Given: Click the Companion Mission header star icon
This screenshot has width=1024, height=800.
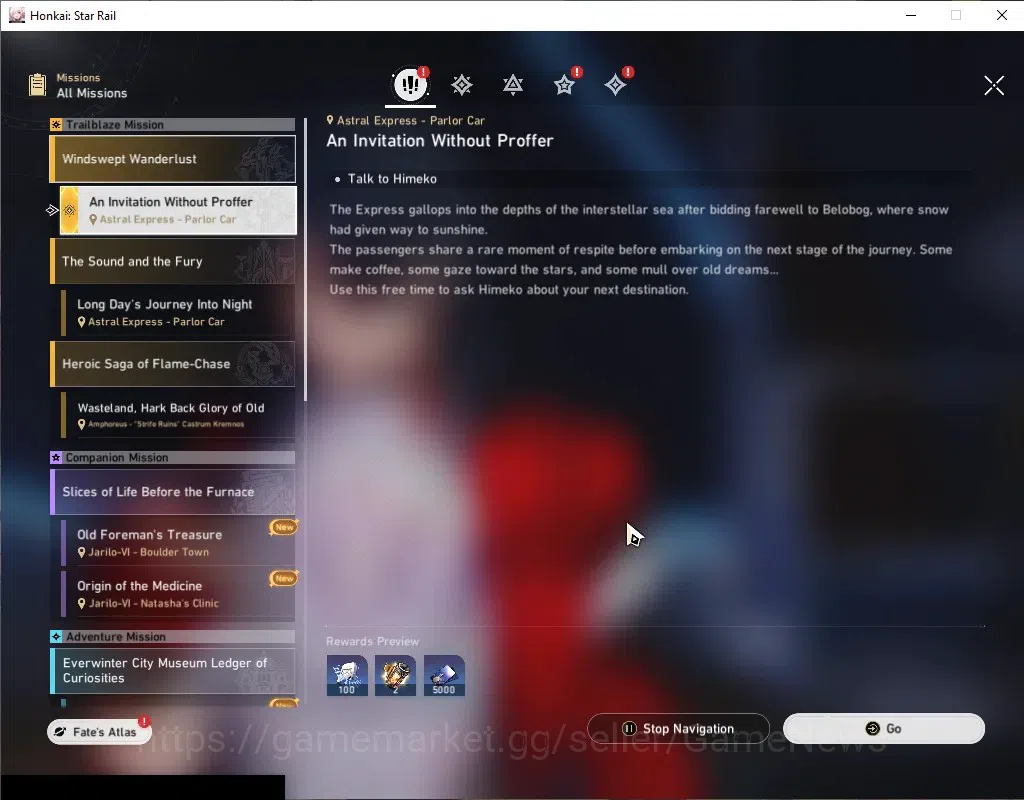Looking at the screenshot, I should (56, 458).
